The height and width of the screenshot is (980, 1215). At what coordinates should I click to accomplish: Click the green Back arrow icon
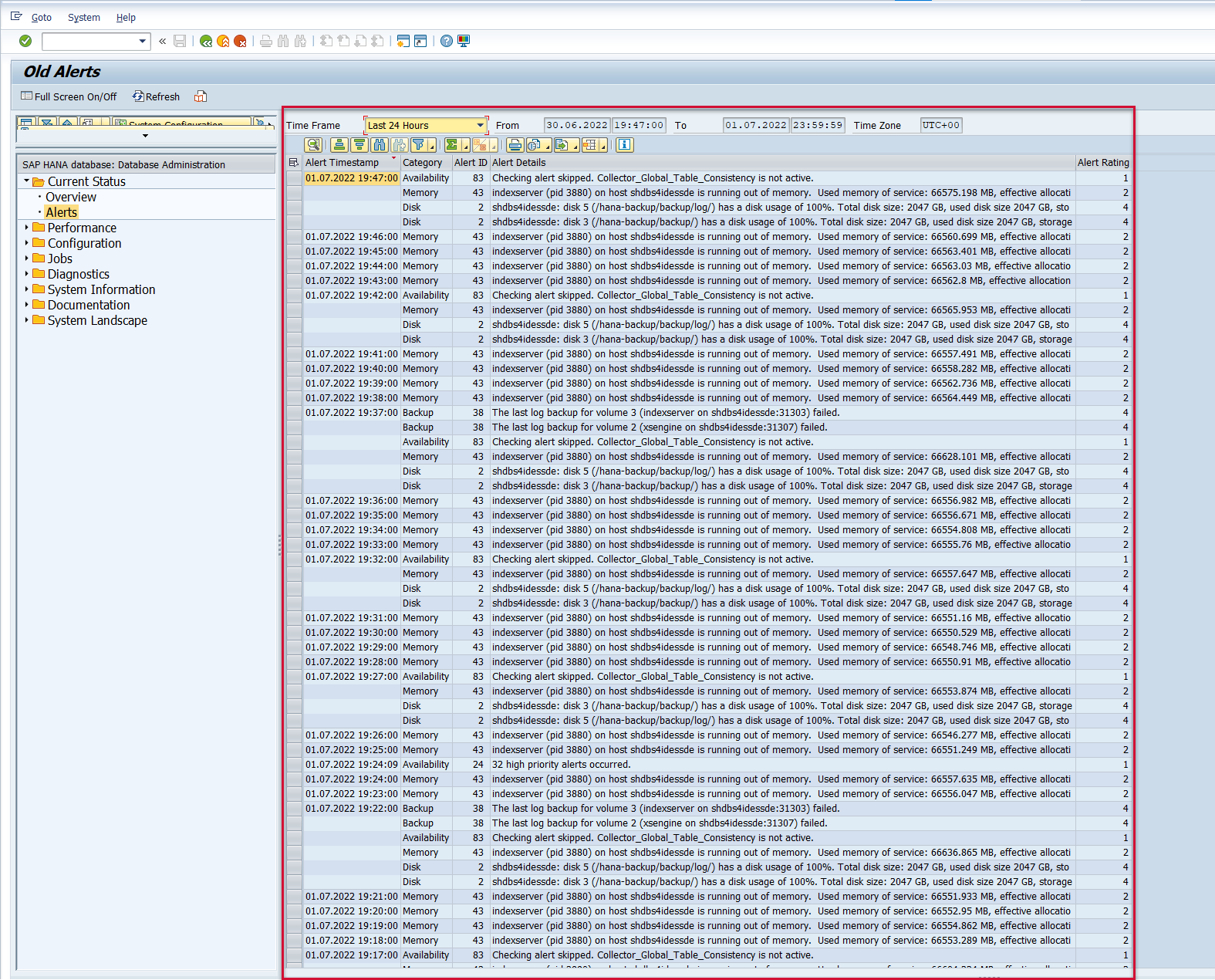pyautogui.click(x=206, y=42)
